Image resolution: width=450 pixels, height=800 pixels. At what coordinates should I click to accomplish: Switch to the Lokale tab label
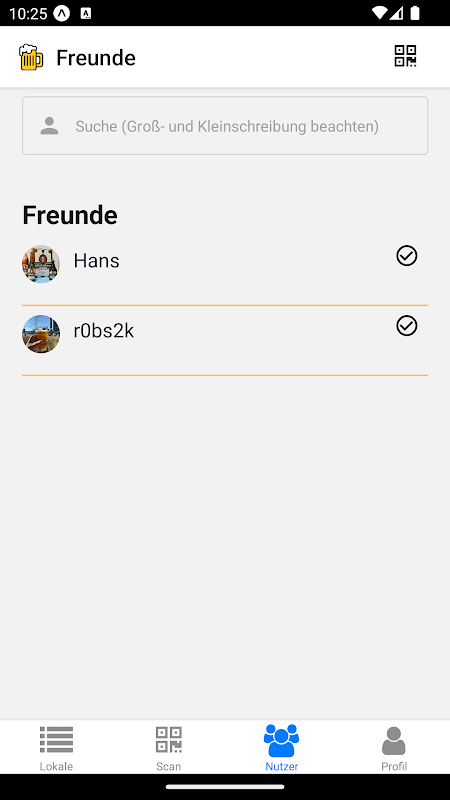tap(56, 766)
